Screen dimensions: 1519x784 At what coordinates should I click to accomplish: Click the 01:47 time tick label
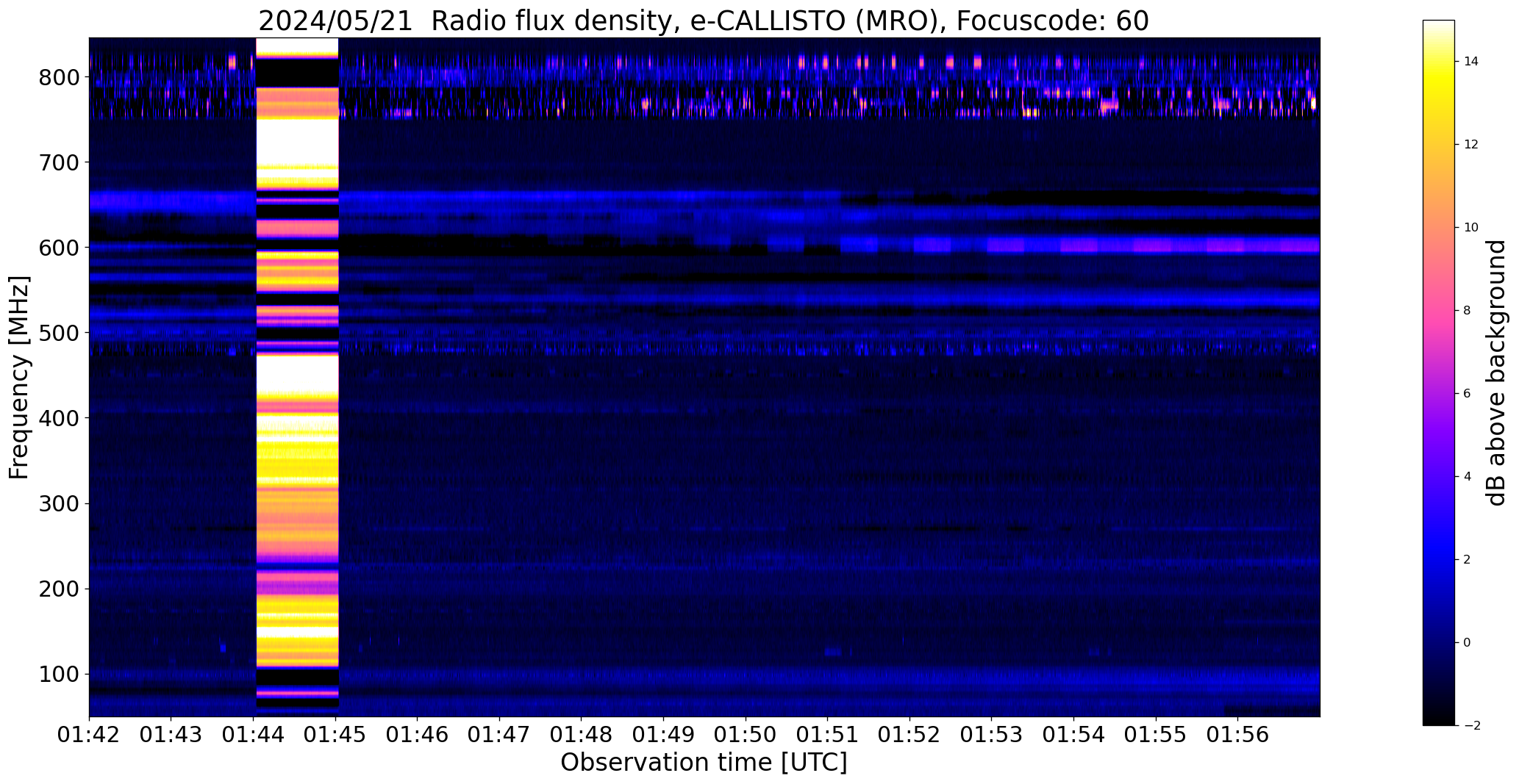click(x=499, y=734)
